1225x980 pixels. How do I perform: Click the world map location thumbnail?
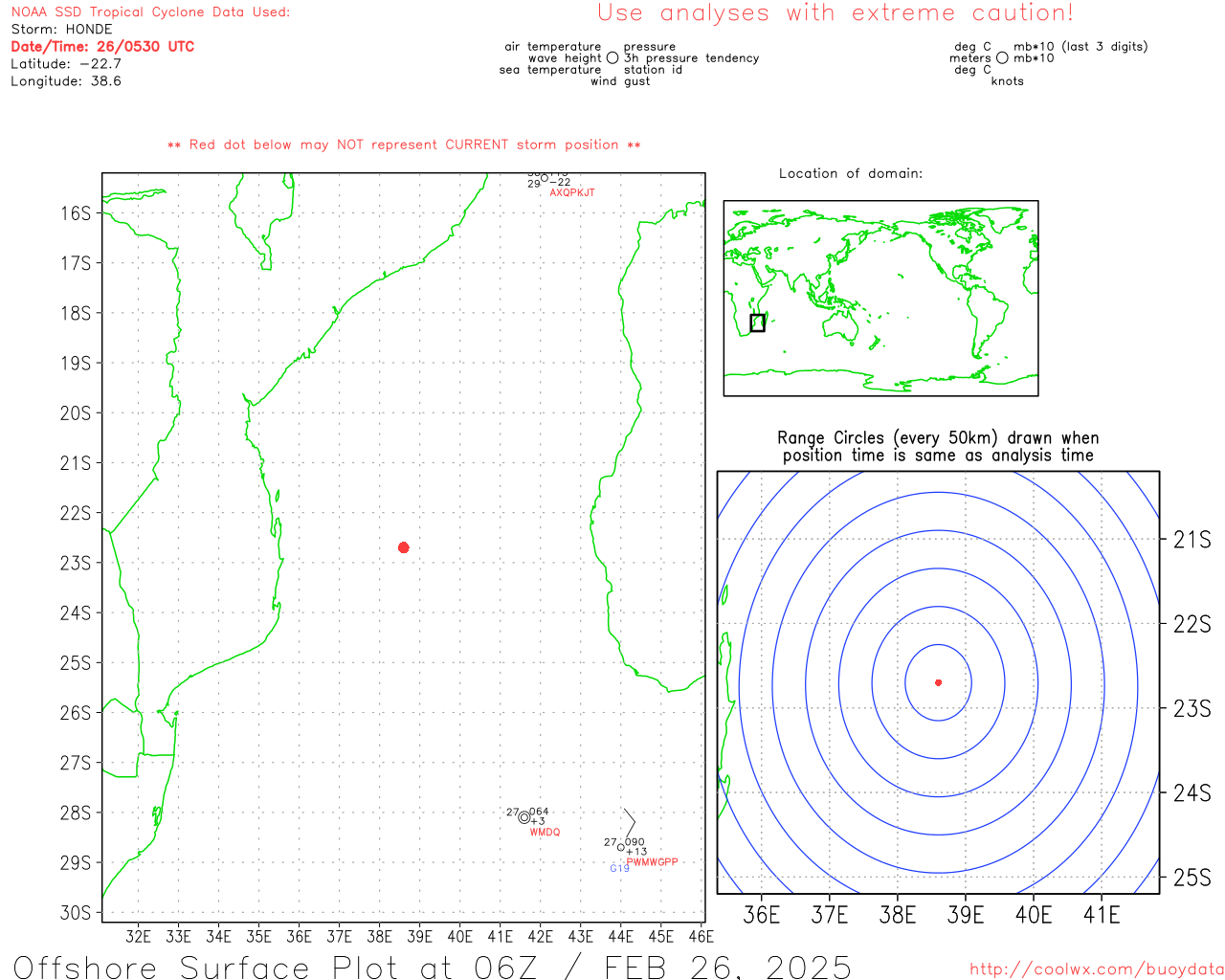[x=880, y=299]
